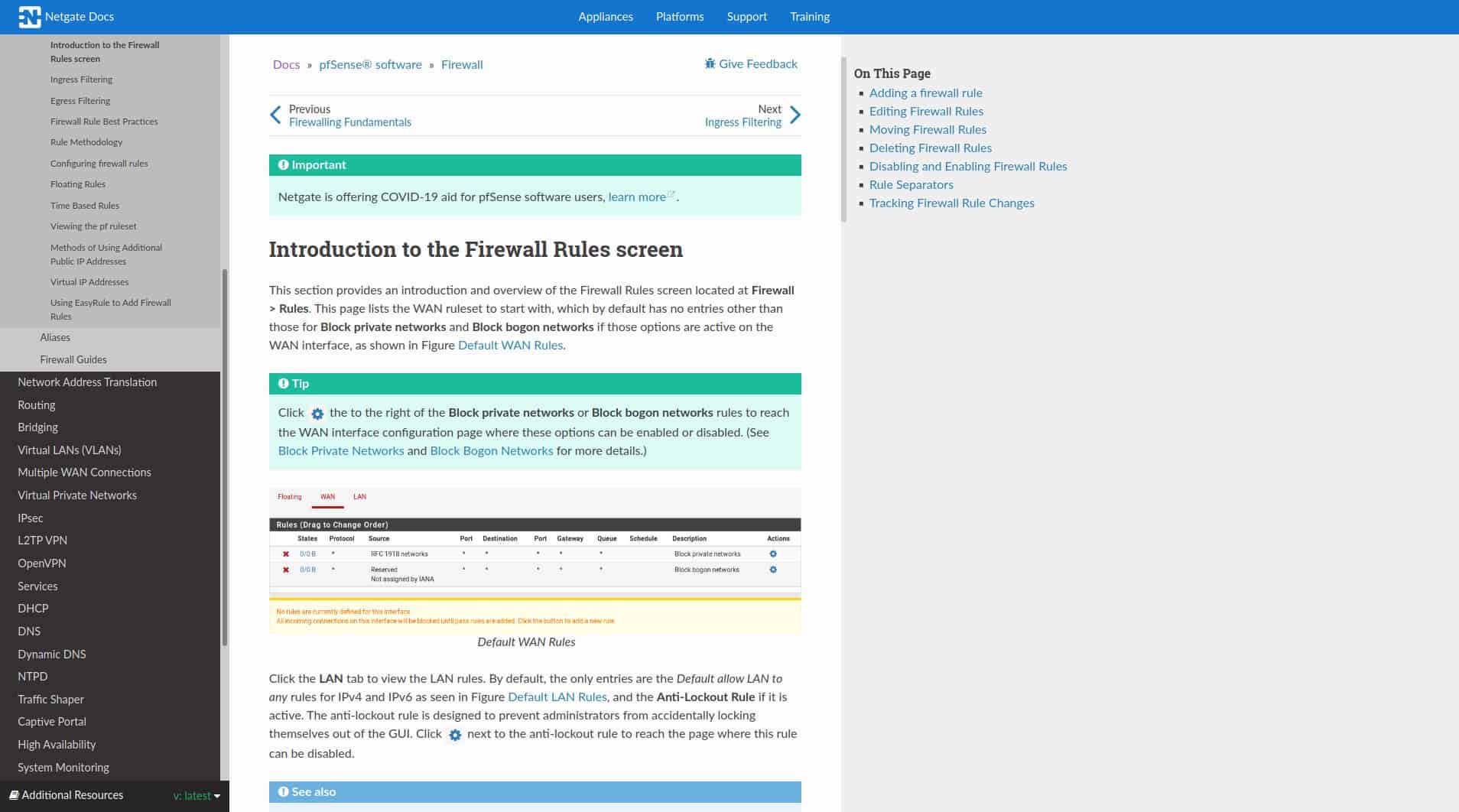Follow the Default LAN Rules figure link
Image resolution: width=1459 pixels, height=812 pixels.
(557, 697)
